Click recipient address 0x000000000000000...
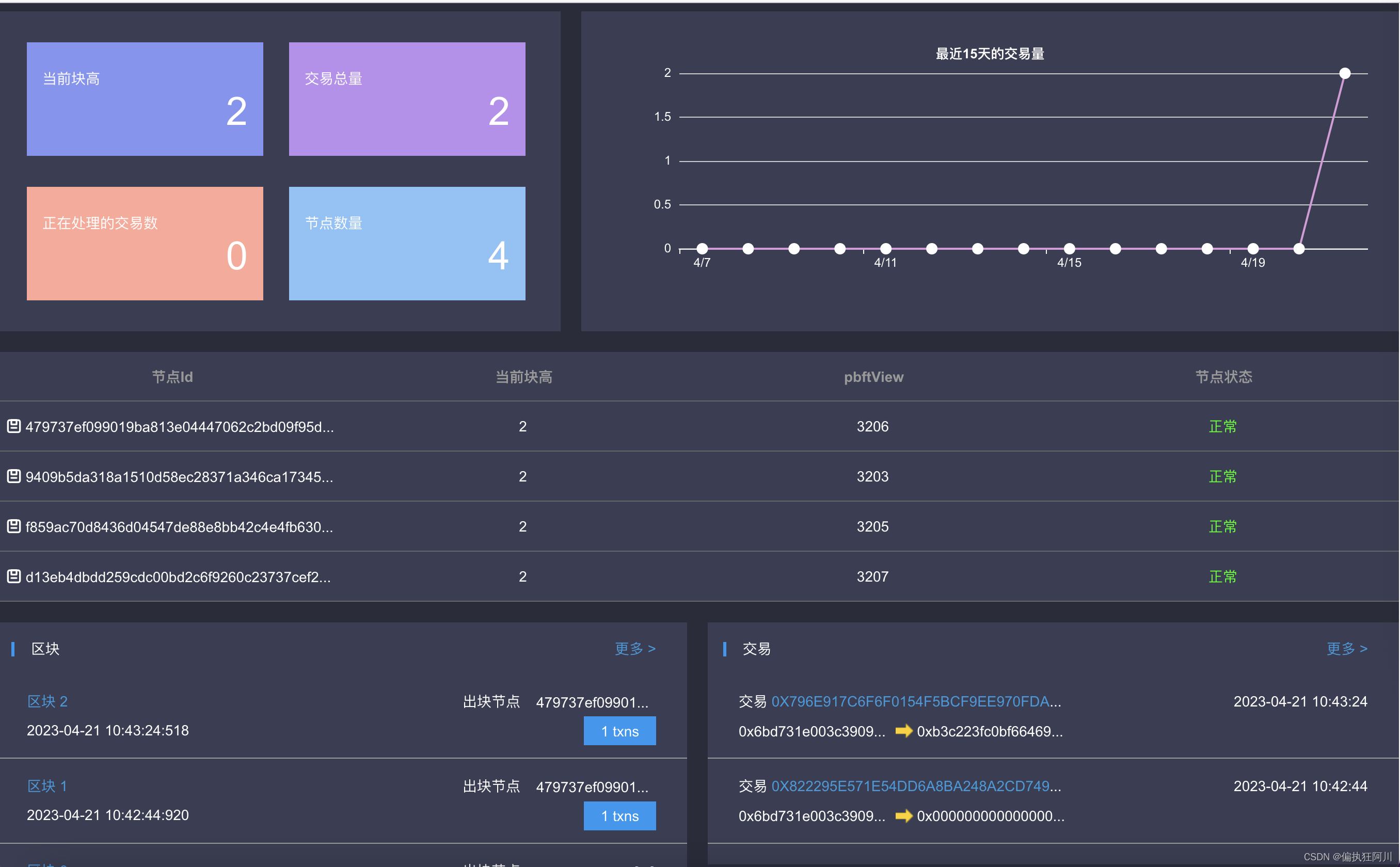This screenshot has width=1400, height=867. click(990, 816)
